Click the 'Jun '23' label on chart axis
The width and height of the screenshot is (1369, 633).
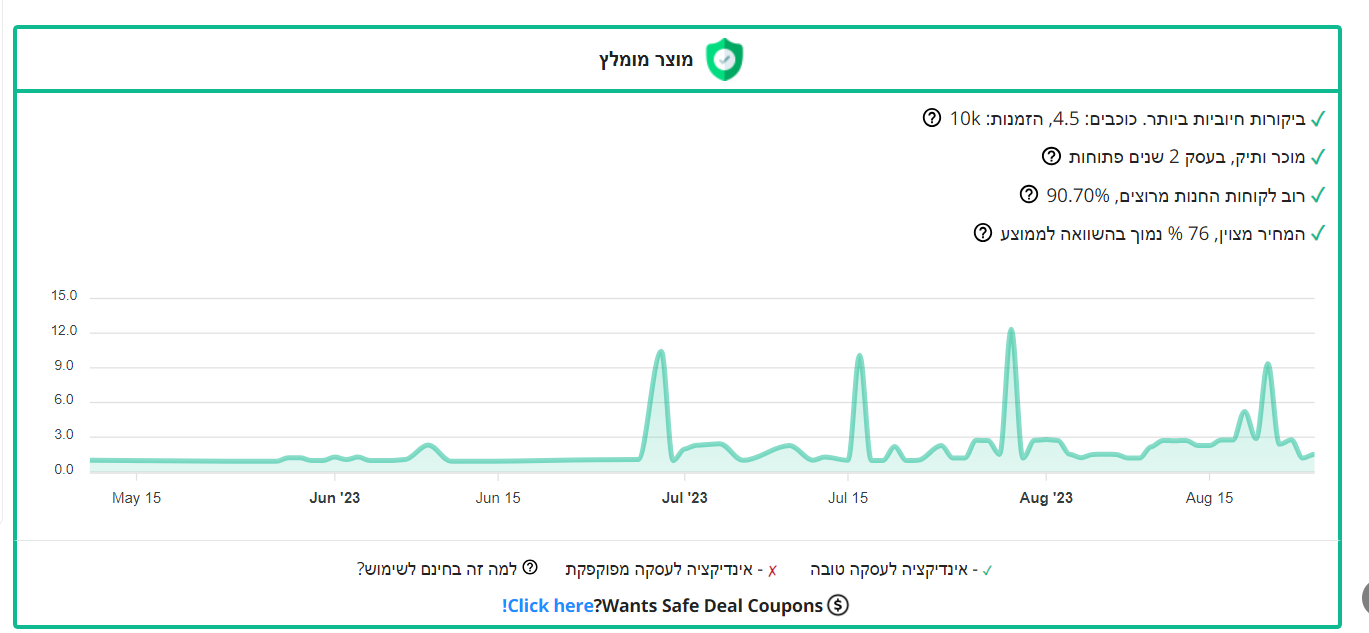tap(335, 498)
